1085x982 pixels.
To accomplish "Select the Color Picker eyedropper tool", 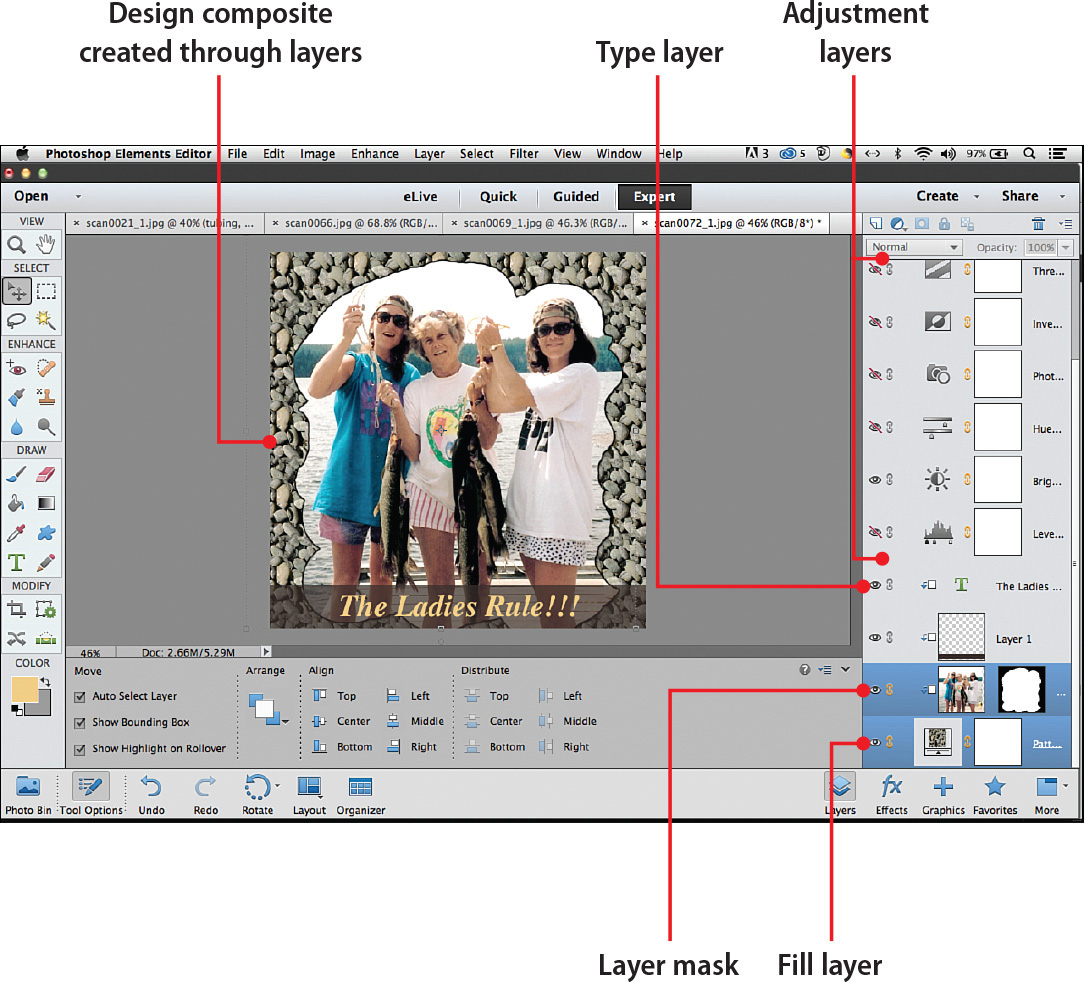I will [17, 533].
